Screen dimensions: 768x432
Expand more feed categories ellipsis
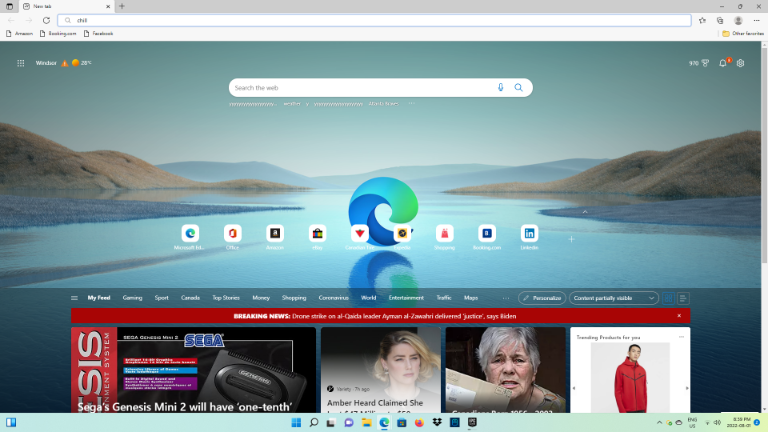506,298
